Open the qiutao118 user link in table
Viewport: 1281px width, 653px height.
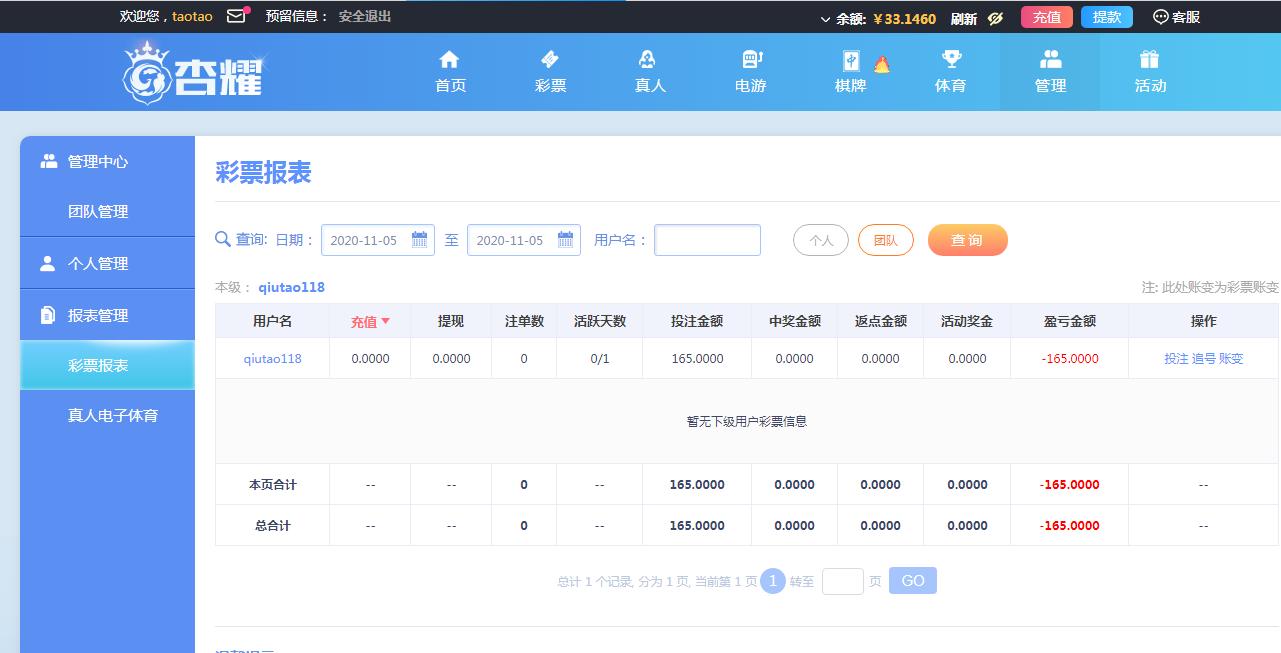coord(273,358)
